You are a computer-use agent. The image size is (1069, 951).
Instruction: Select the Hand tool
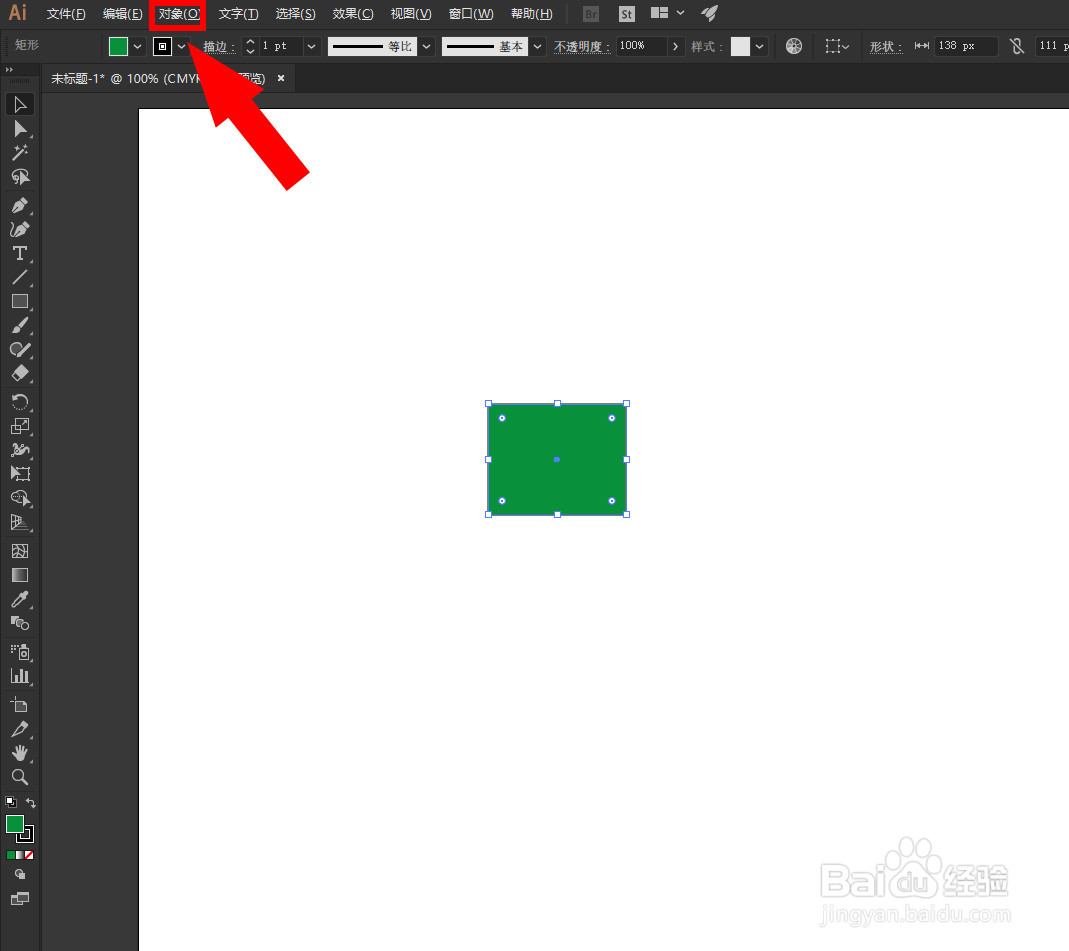[x=20, y=753]
